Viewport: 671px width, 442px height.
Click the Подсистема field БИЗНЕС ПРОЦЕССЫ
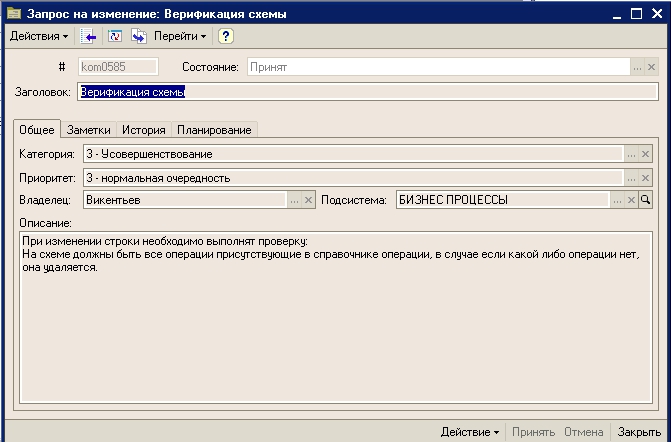[x=503, y=200]
